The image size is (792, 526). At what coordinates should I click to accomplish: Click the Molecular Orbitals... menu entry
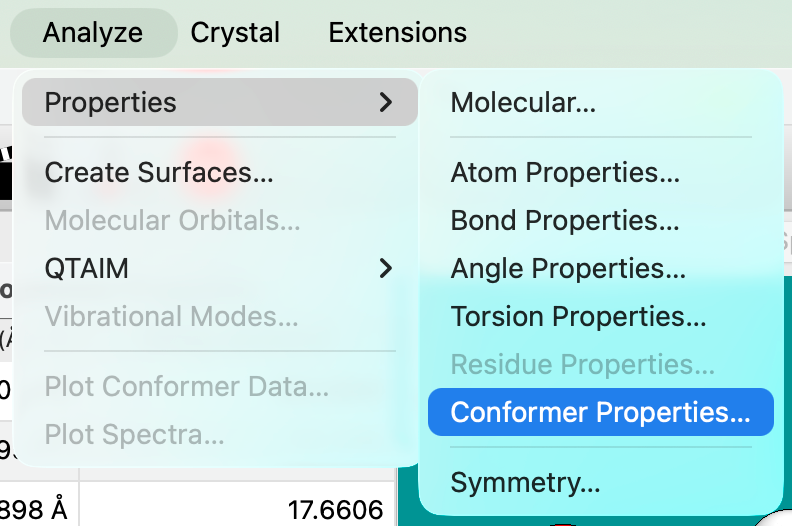click(x=172, y=220)
